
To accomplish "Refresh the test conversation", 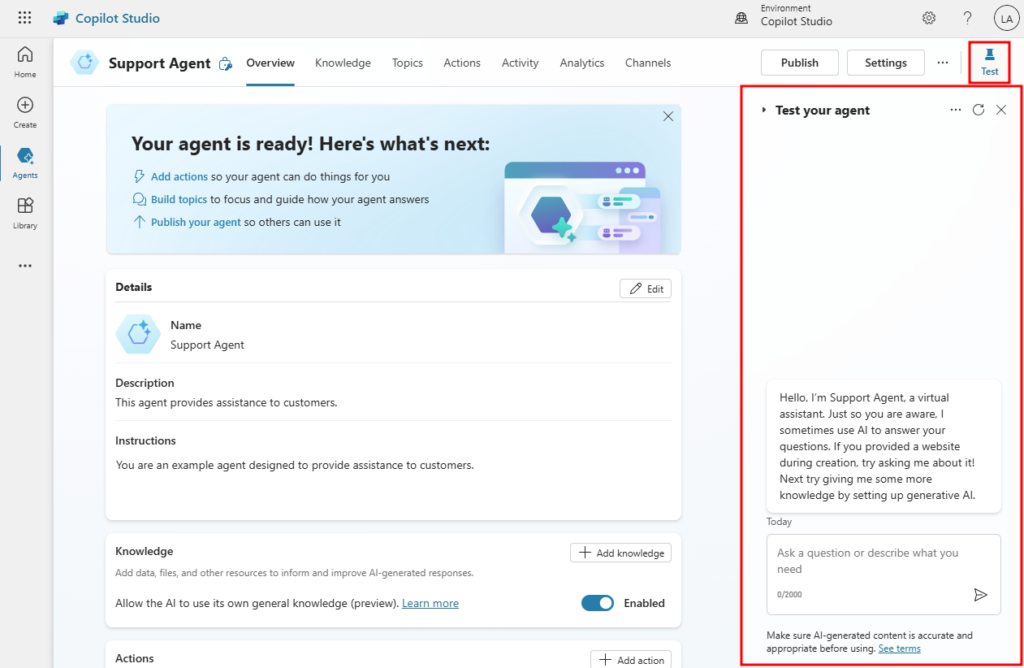I will (978, 110).
